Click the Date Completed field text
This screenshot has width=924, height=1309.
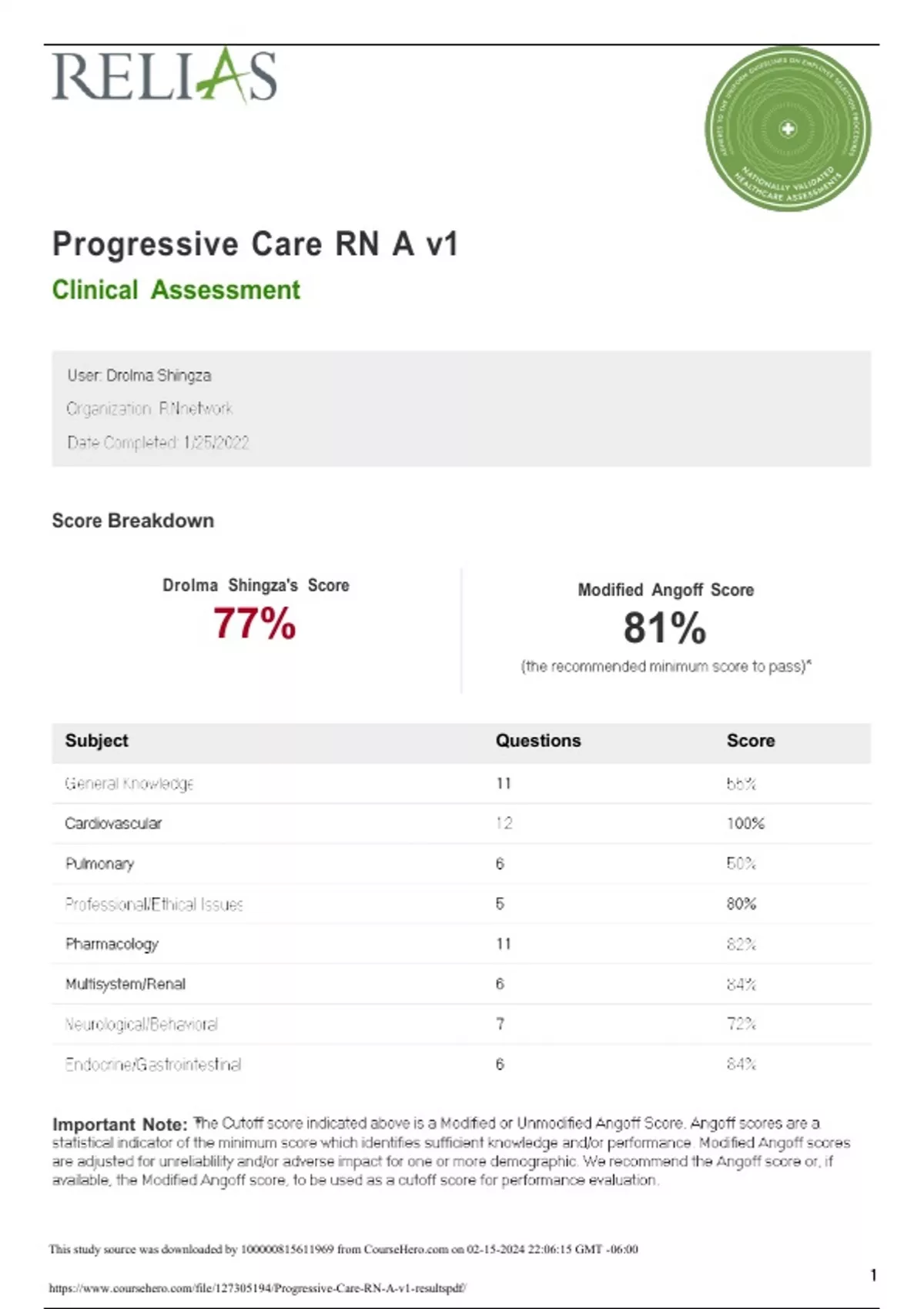pos(158,443)
